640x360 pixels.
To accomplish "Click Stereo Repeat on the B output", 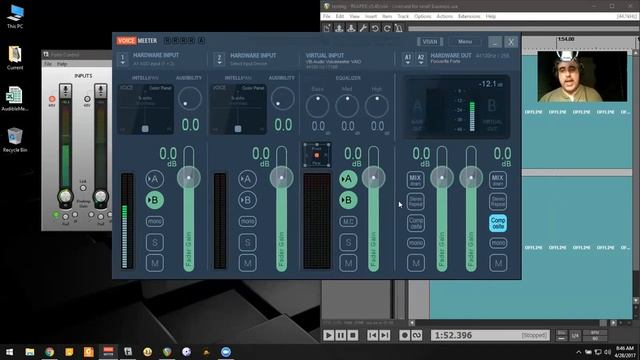I will 498,201.
